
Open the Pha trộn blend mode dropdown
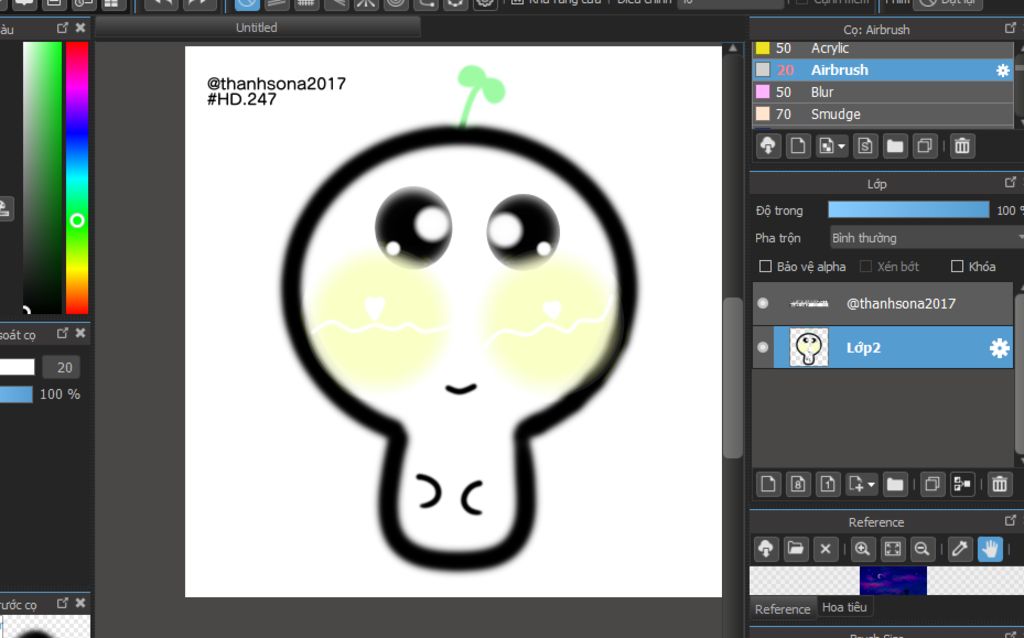click(x=927, y=238)
